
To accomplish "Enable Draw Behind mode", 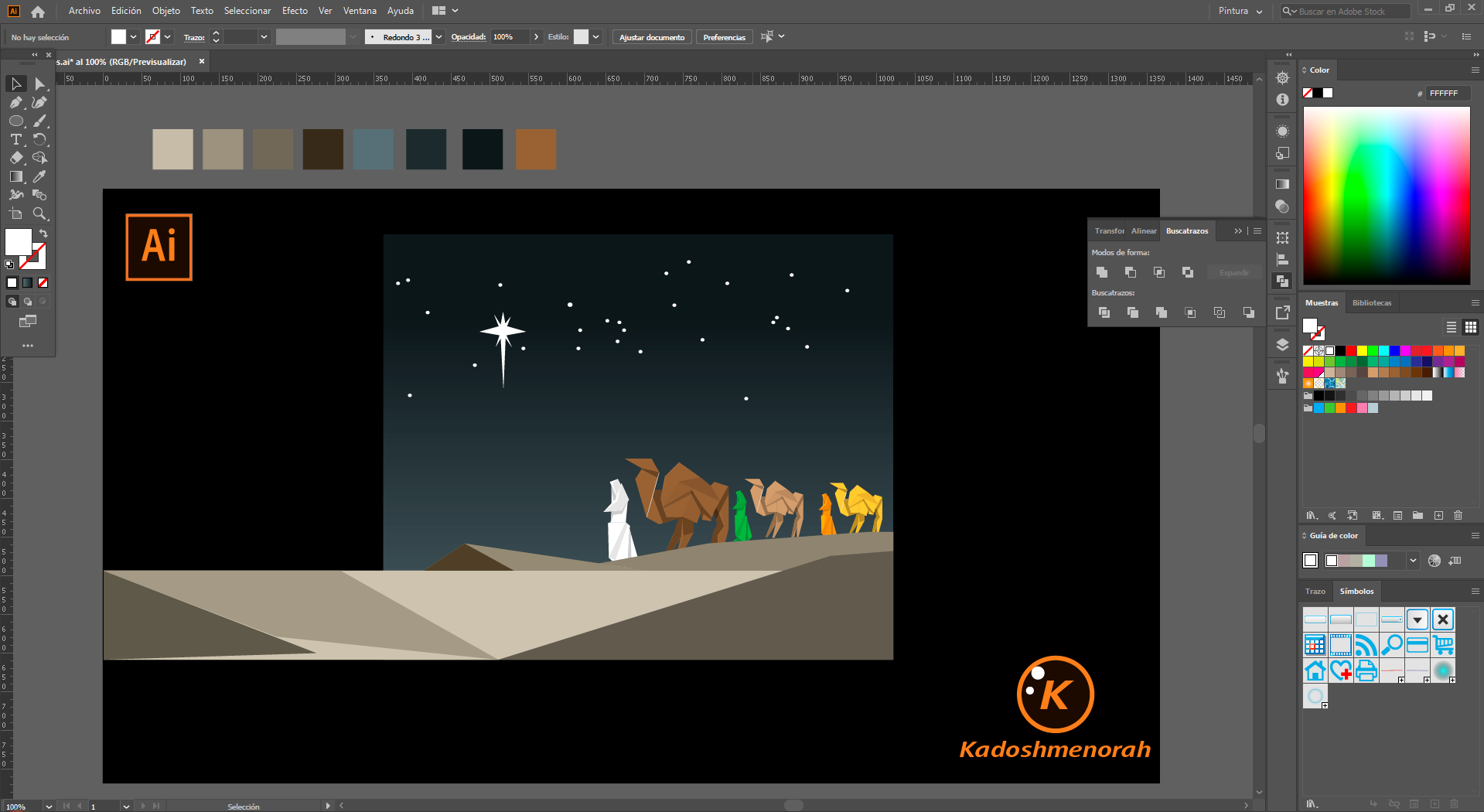I will point(28,302).
